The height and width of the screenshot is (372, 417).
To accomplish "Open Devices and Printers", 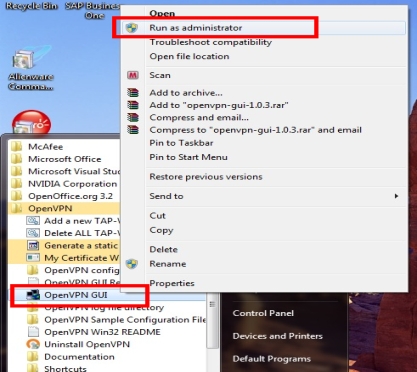I will point(277,336).
